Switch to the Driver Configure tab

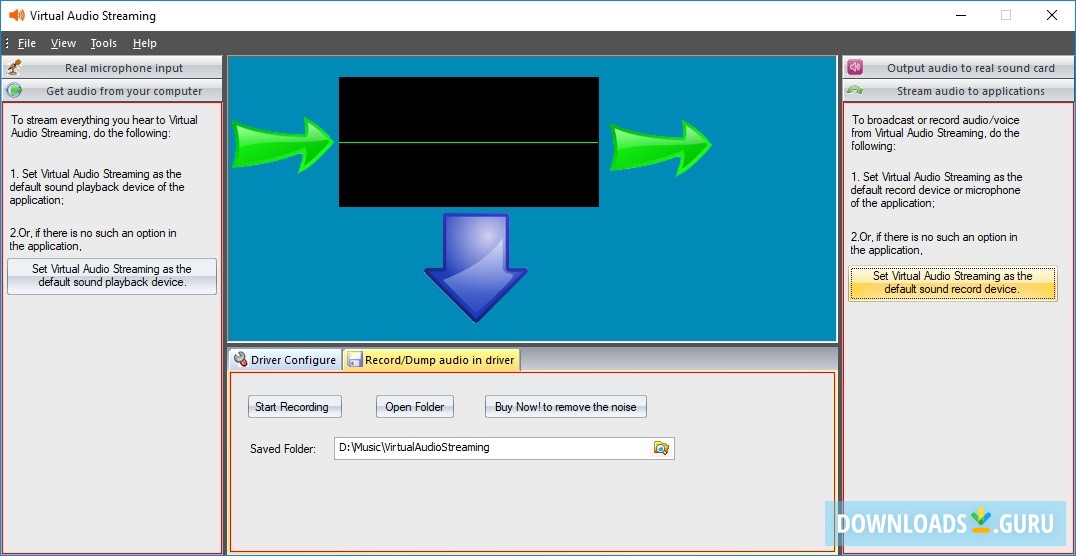[x=285, y=360]
